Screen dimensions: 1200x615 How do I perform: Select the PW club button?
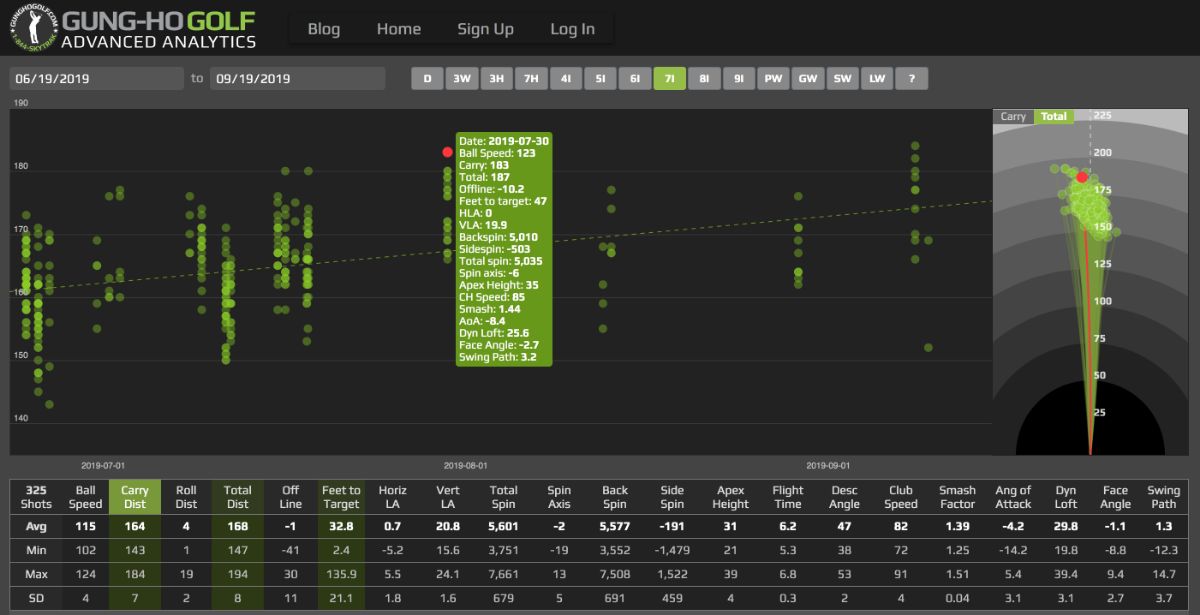773,78
